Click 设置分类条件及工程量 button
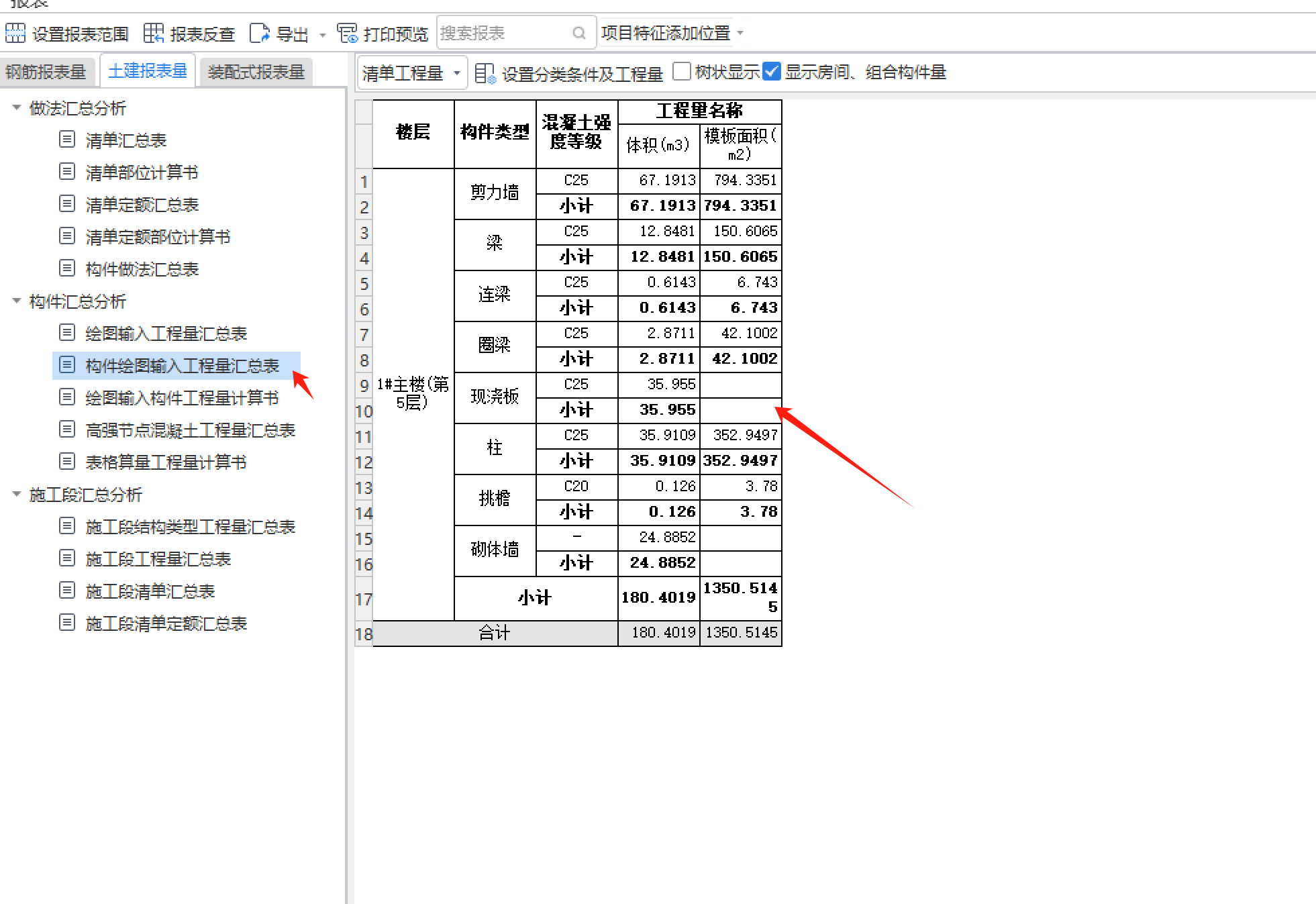The image size is (1316, 904). 569,73
